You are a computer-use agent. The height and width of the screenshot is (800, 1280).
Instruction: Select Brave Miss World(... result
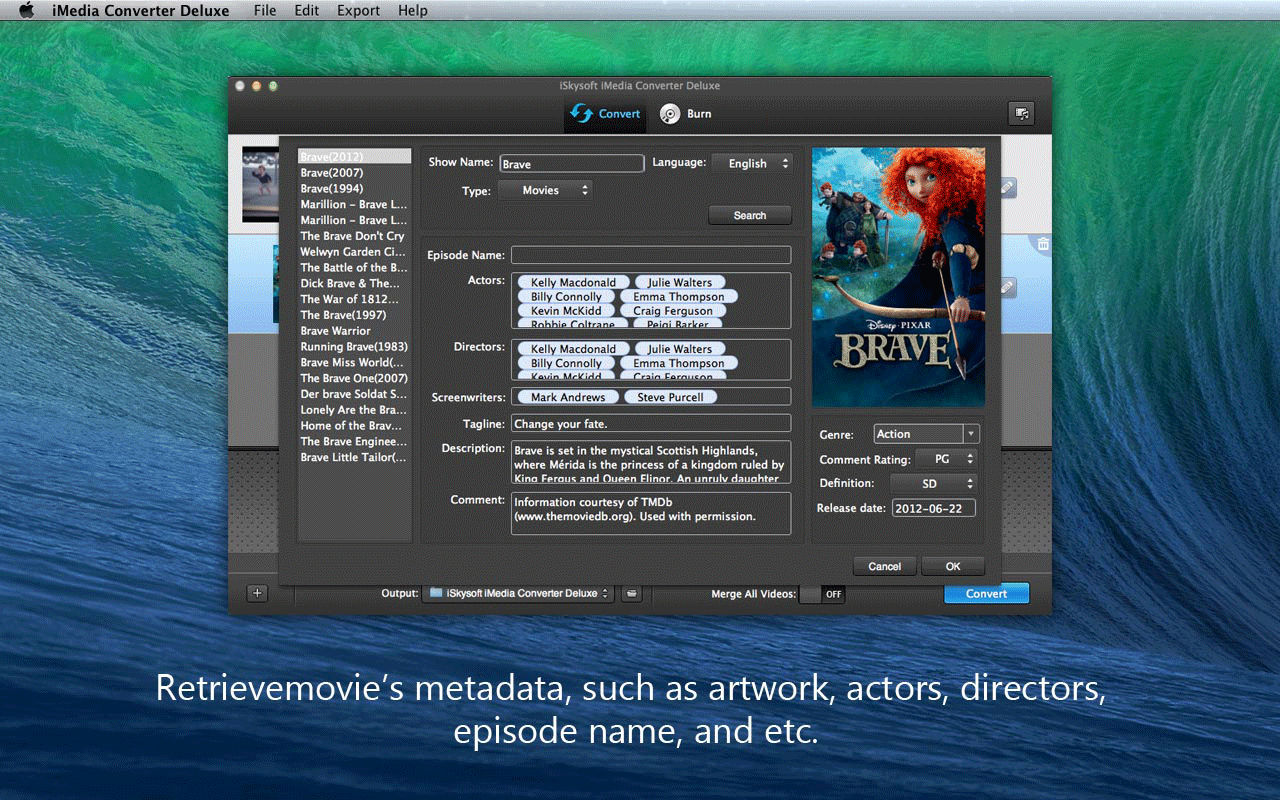[x=355, y=362]
